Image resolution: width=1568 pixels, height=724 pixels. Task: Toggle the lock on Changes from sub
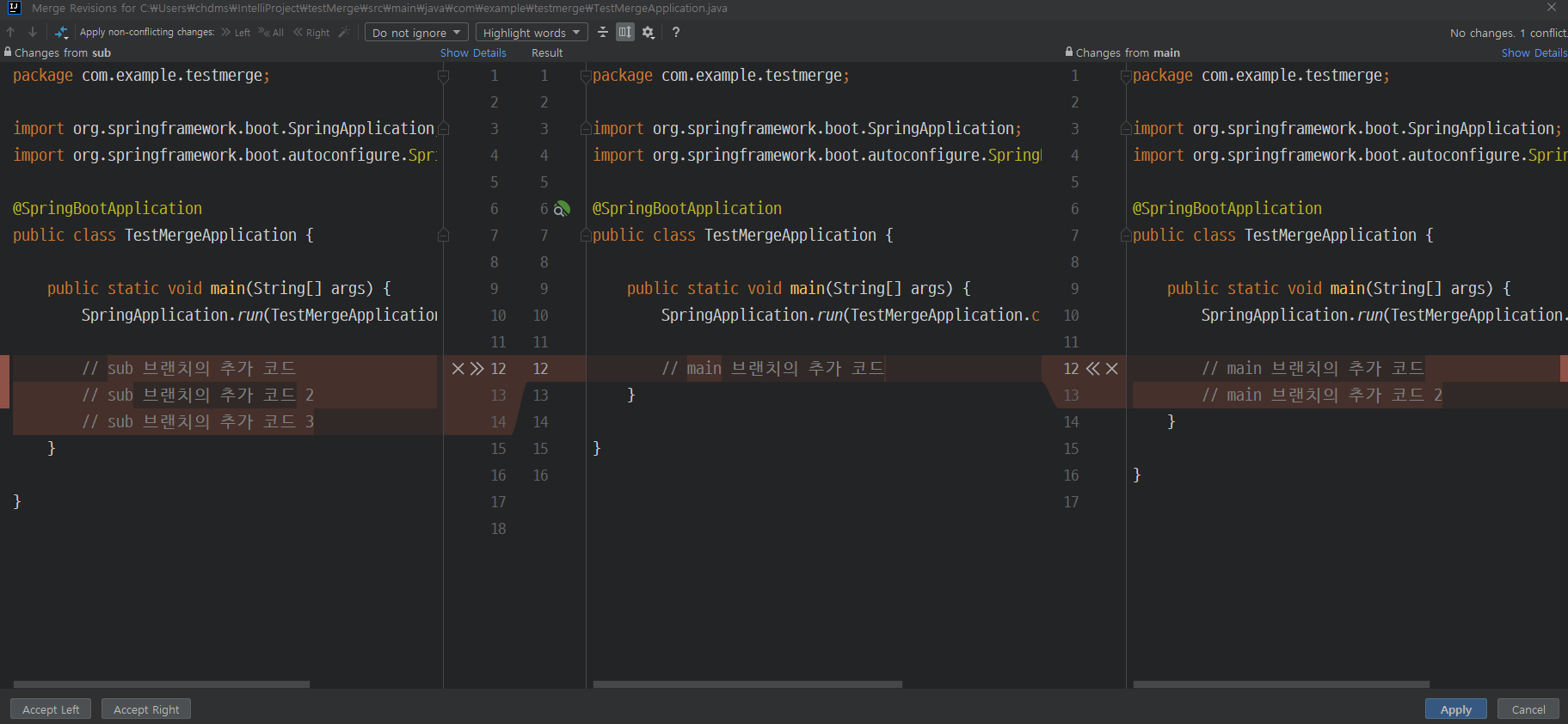point(8,52)
